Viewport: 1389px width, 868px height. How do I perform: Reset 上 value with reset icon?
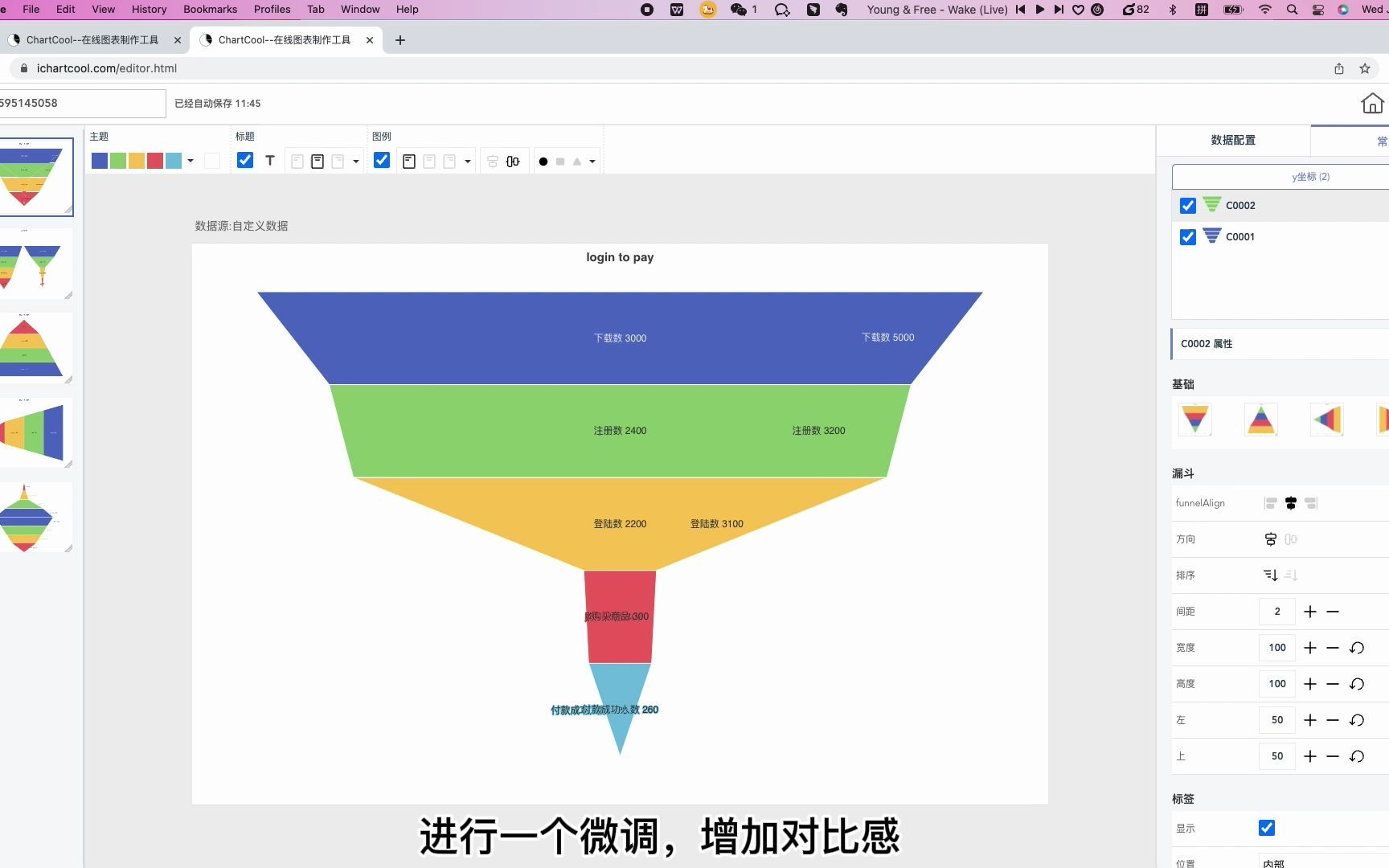[1357, 756]
